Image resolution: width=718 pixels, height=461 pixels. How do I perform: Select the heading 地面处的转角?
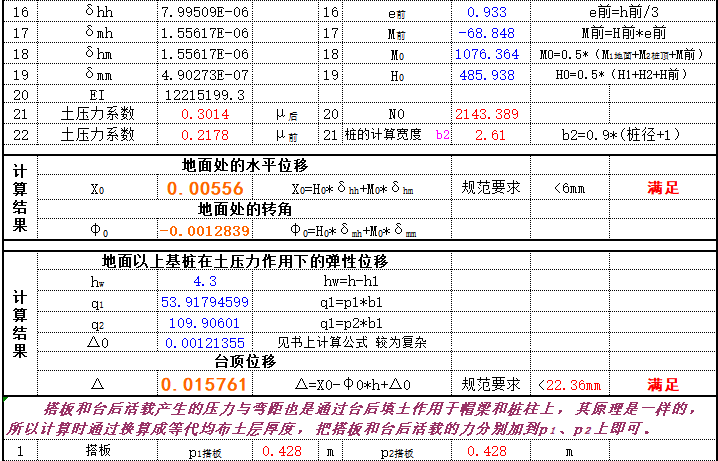point(245,209)
